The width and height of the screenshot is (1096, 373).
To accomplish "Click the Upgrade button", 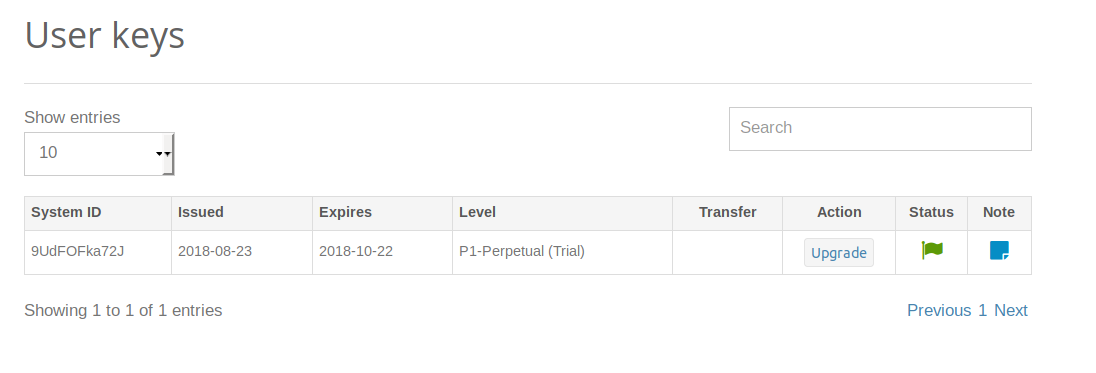I will point(839,253).
